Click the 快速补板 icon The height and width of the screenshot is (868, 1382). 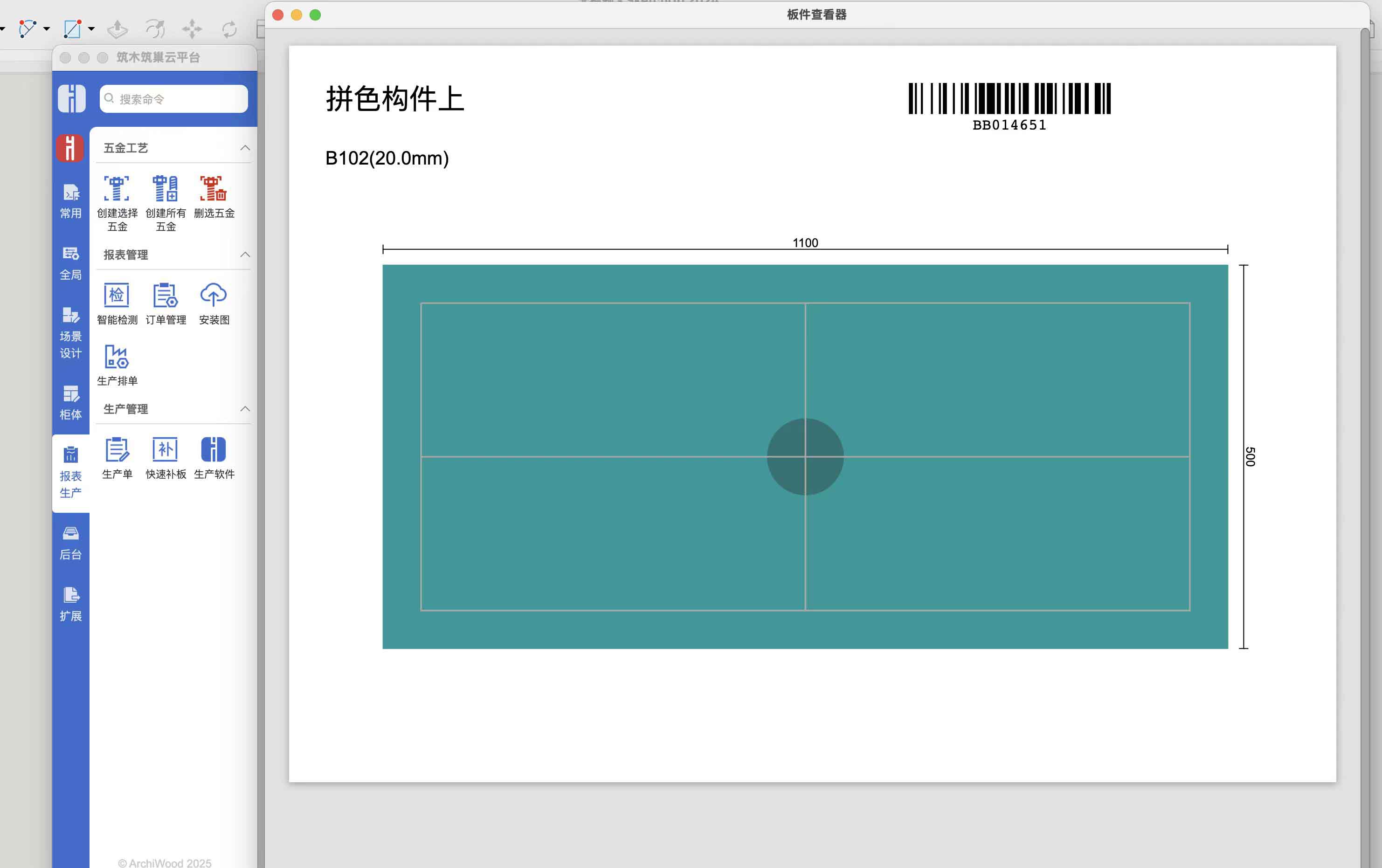[x=165, y=450]
